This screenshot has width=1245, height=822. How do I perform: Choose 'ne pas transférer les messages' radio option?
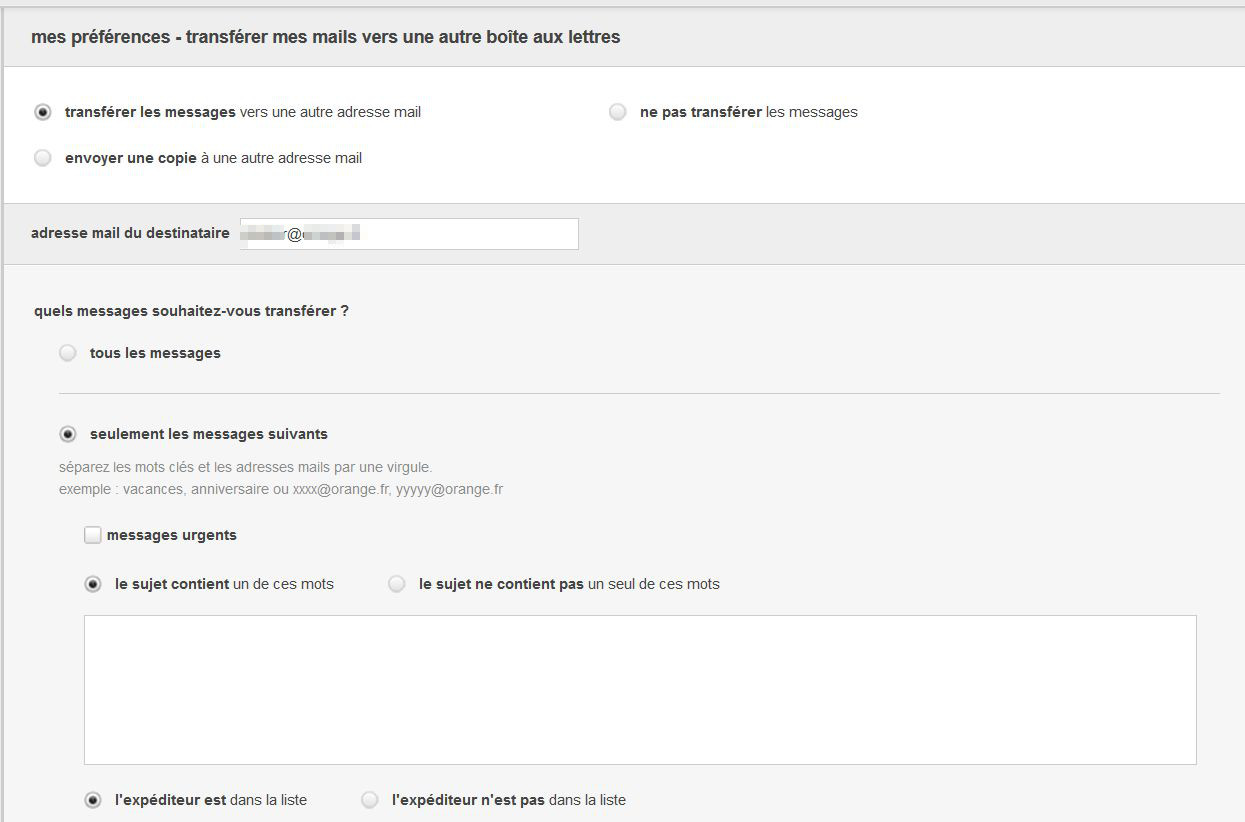[x=618, y=112]
